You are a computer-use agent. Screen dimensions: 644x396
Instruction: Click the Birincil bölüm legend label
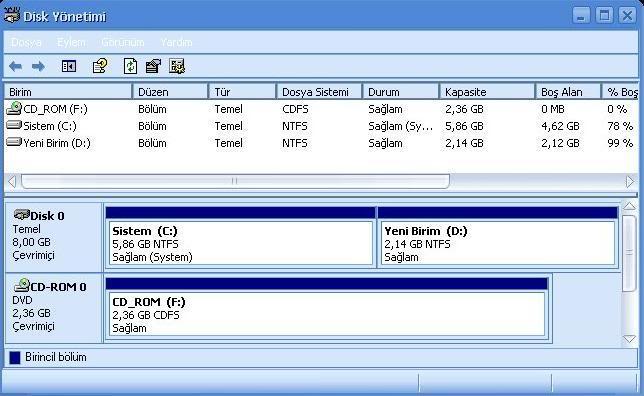(55, 357)
